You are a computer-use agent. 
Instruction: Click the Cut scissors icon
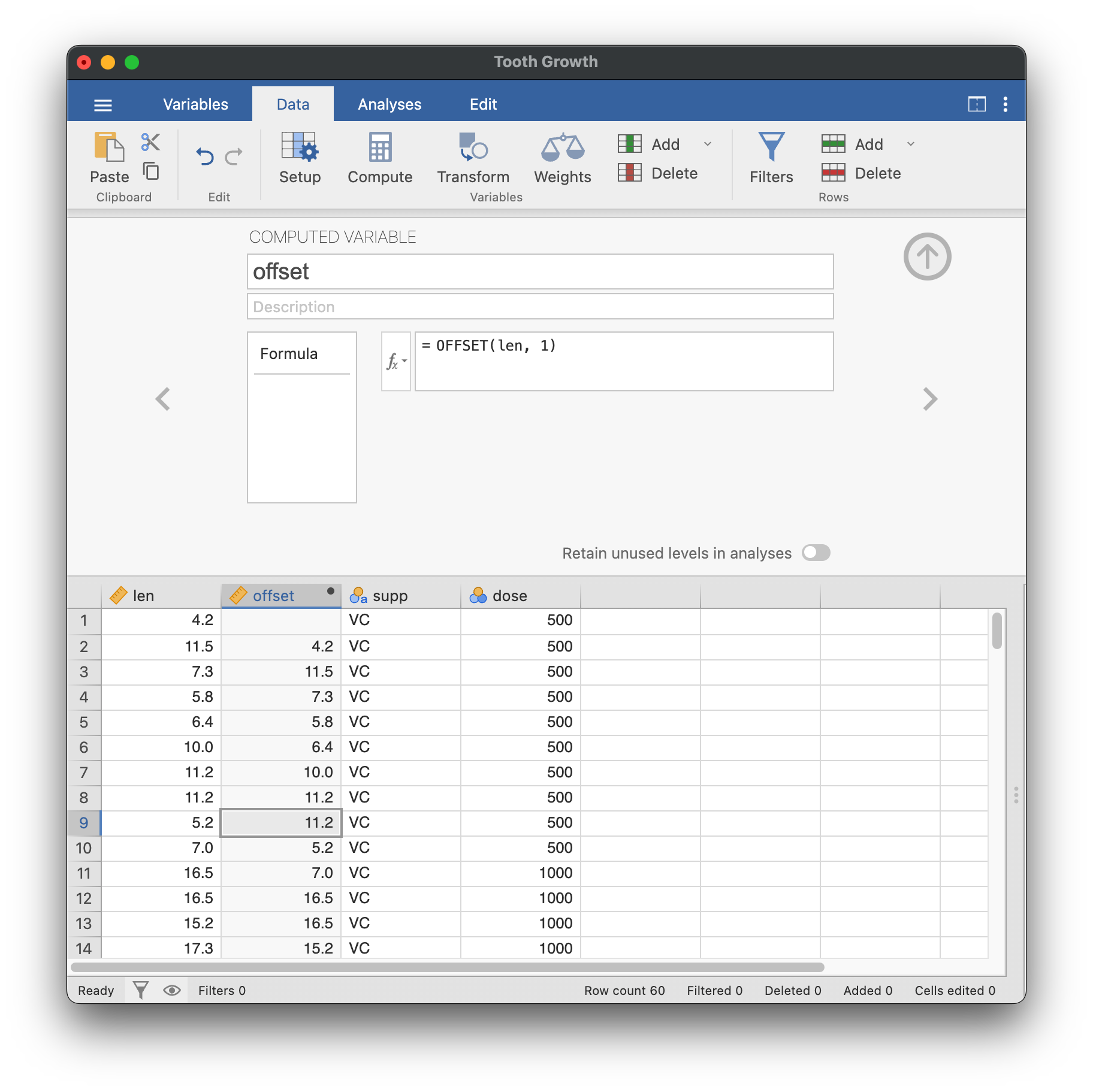[150, 142]
